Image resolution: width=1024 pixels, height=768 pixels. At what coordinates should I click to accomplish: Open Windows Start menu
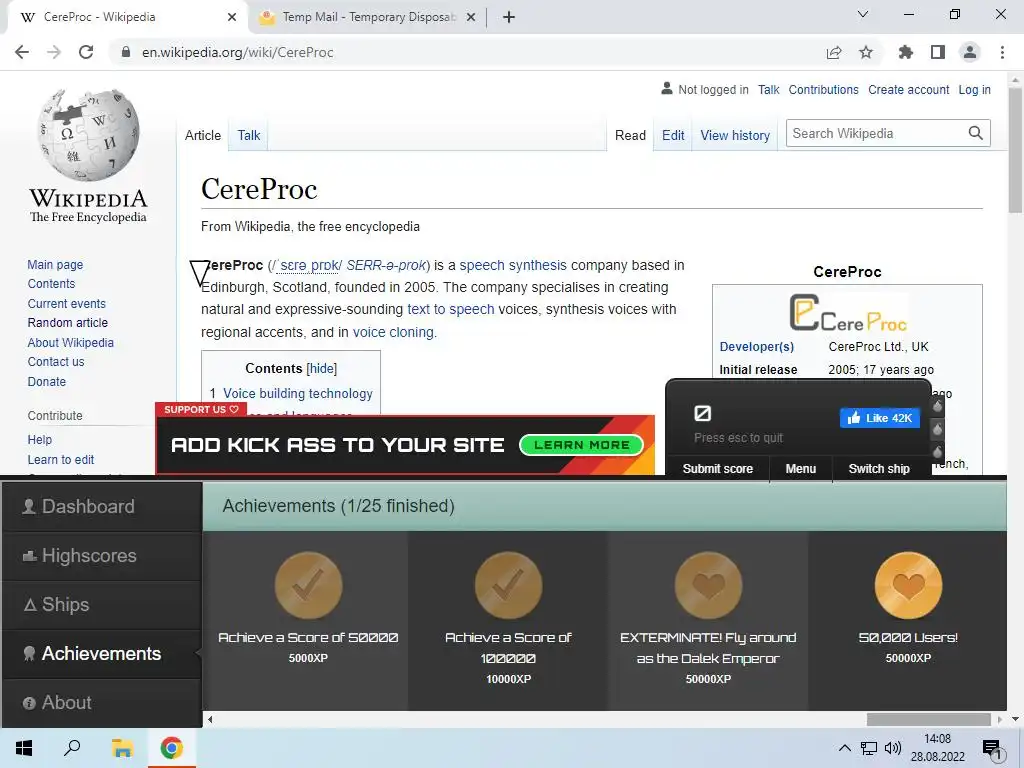pyautogui.click(x=24, y=748)
